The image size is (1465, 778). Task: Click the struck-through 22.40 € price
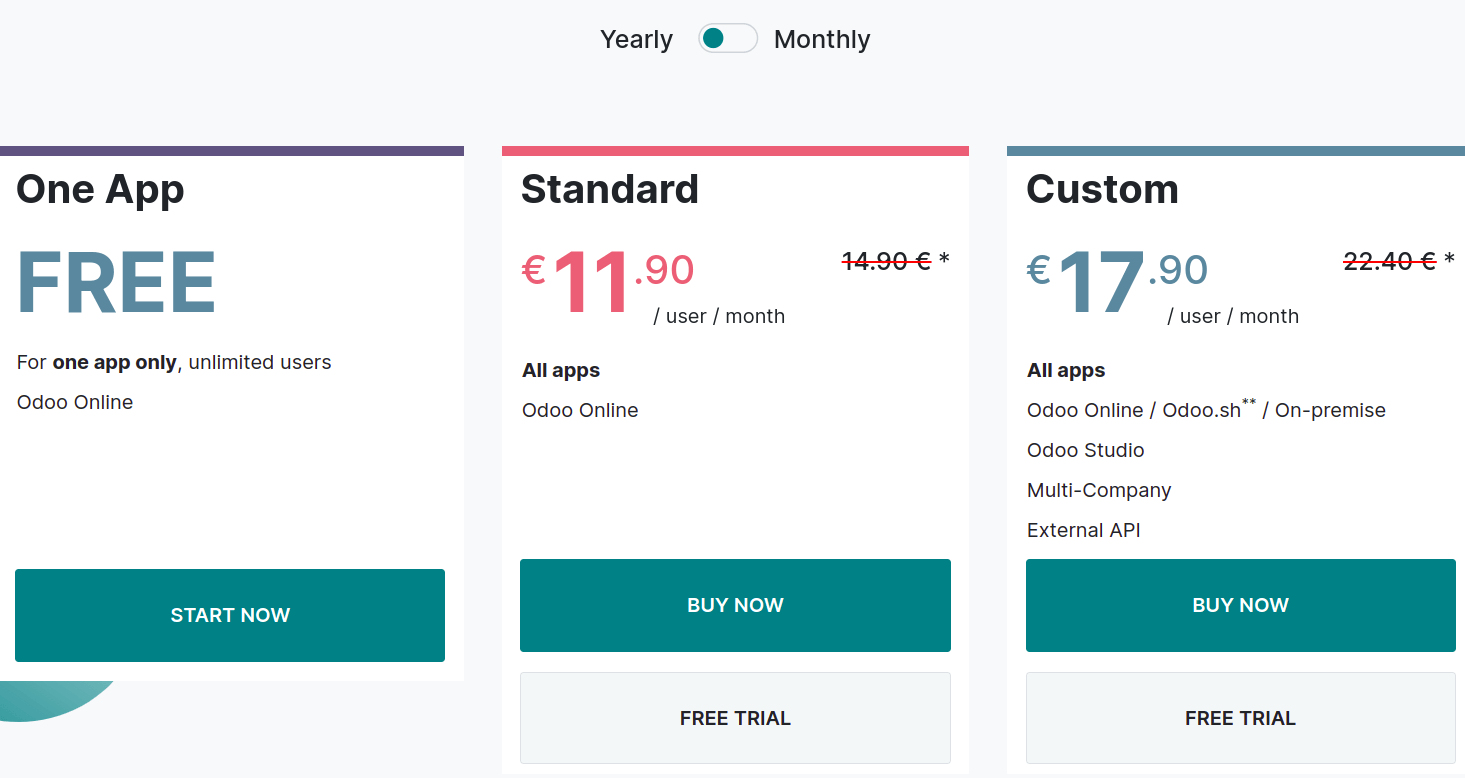(1390, 261)
